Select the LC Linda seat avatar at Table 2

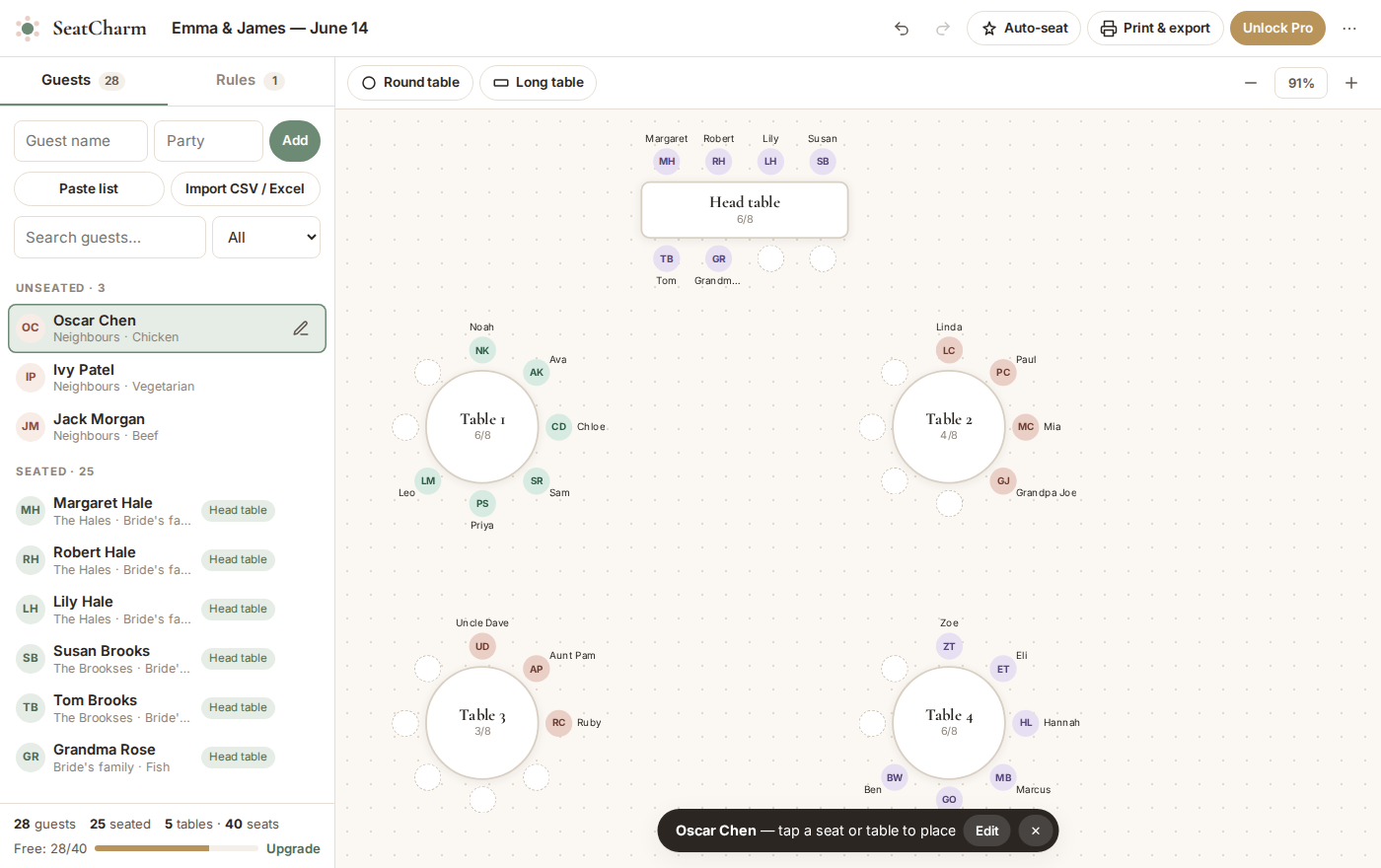point(949,350)
